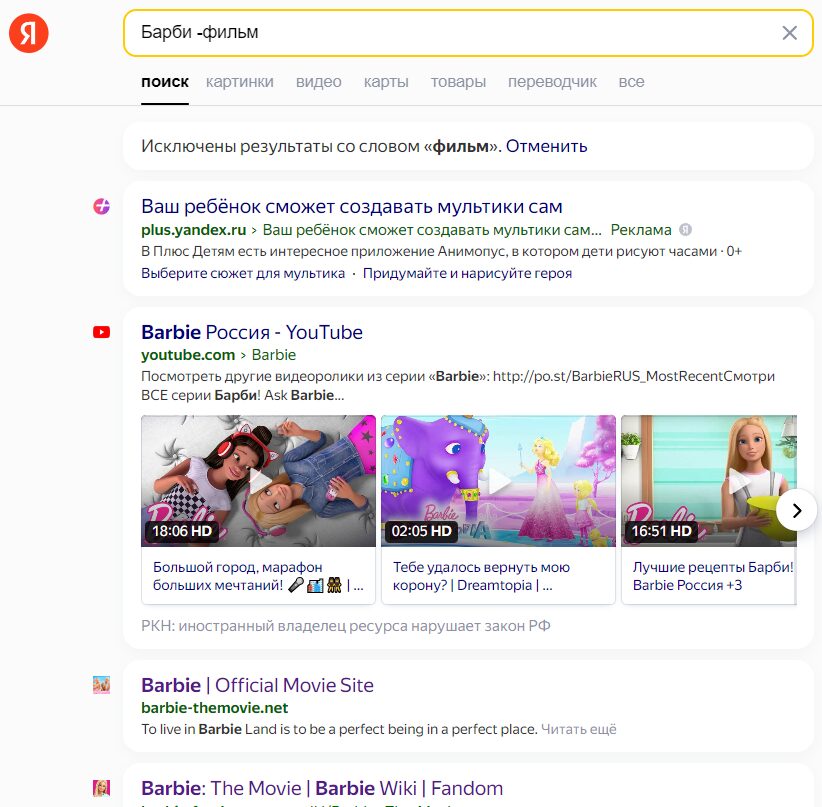Open ad title Ваш ребёнок сможет создавать мультики сам

click(x=352, y=207)
